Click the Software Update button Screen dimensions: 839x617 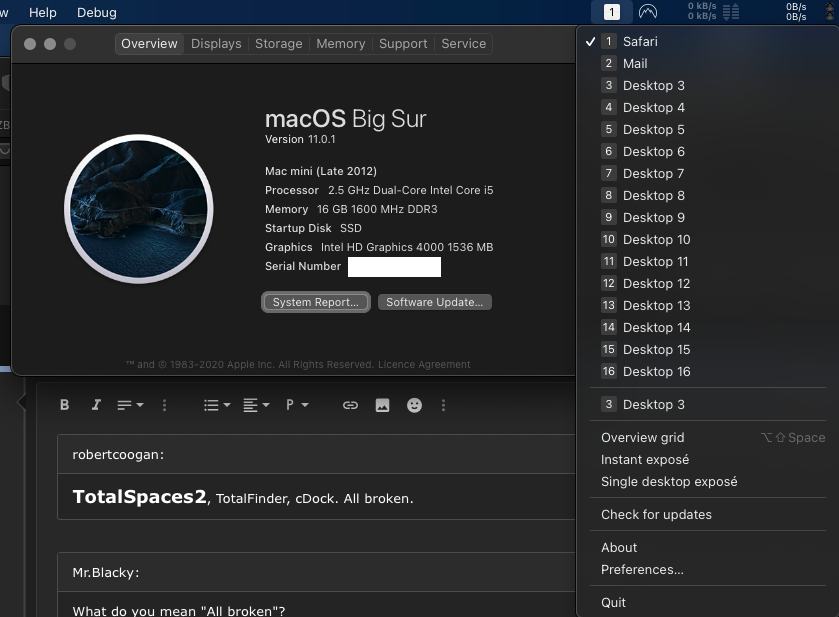(434, 302)
